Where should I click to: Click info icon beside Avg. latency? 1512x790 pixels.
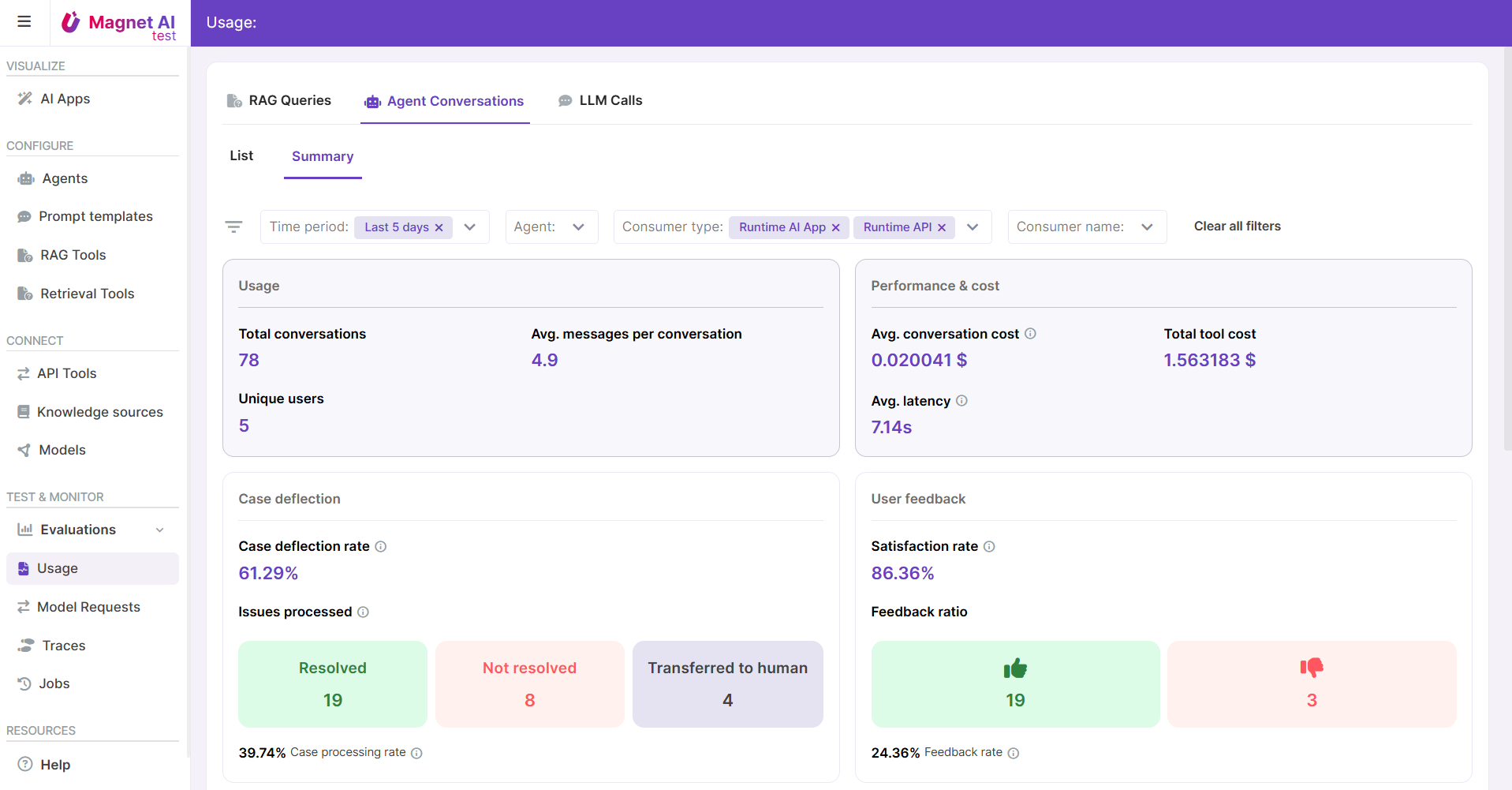click(x=961, y=401)
